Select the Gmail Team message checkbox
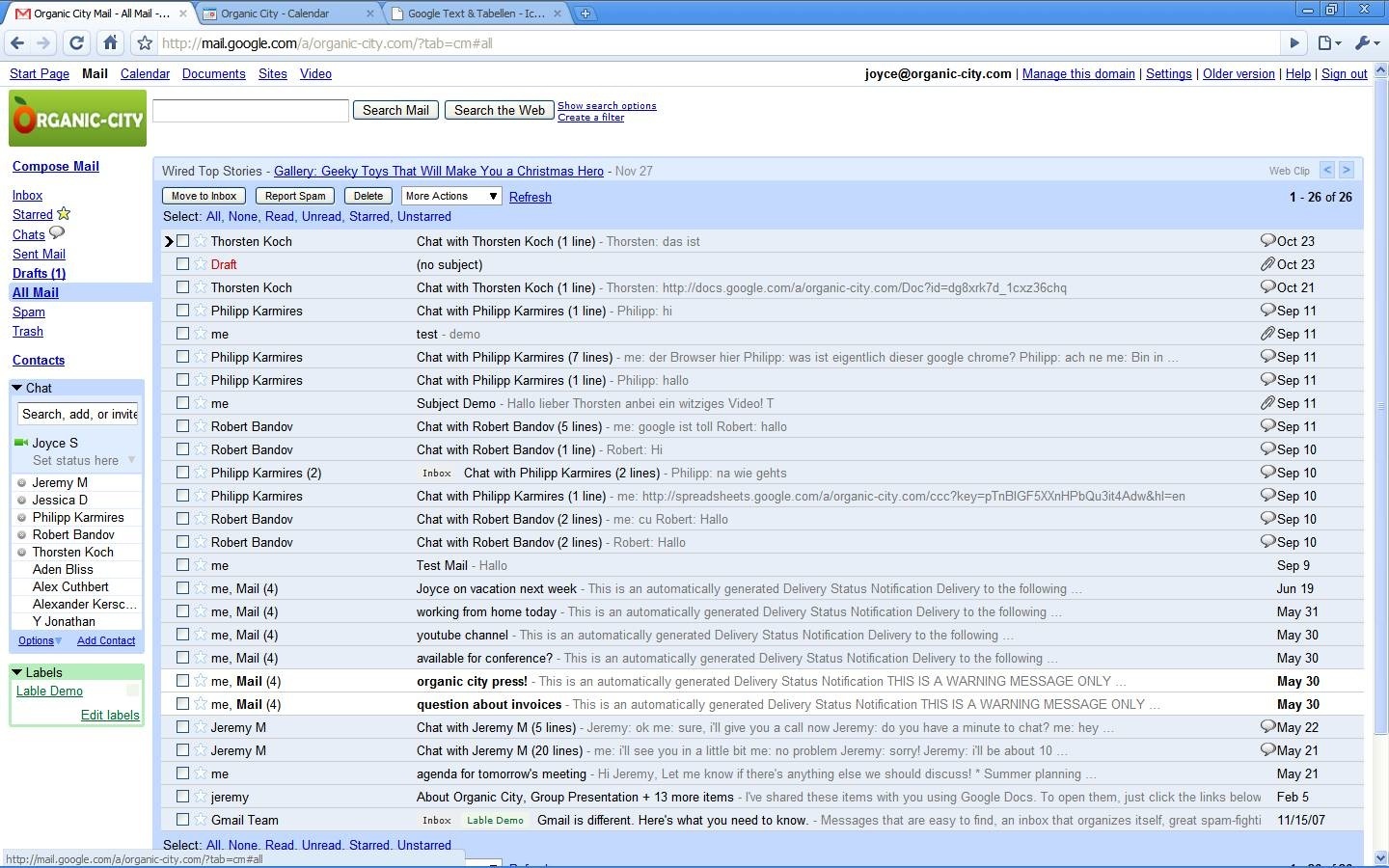This screenshot has height=868, width=1389. 182,820
